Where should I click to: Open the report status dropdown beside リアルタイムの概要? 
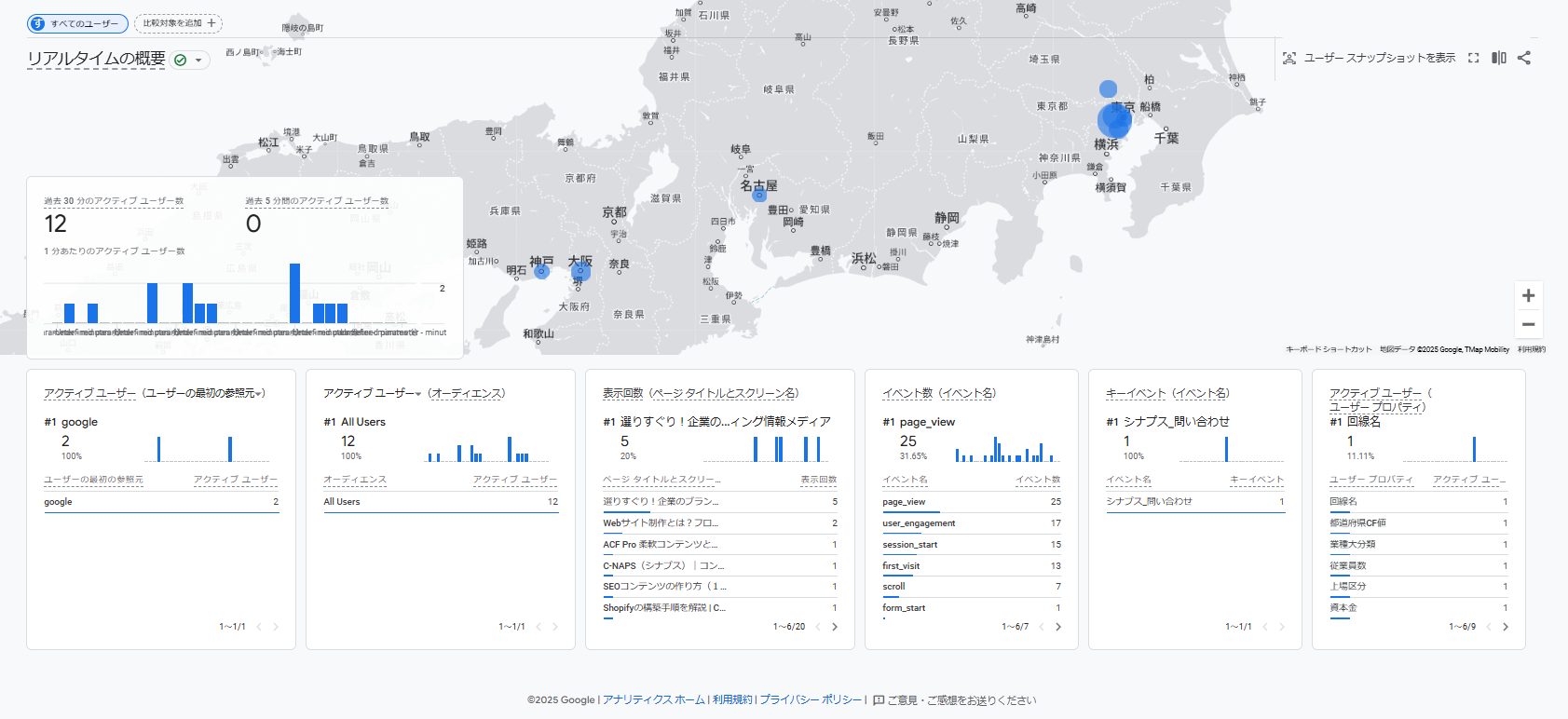(x=190, y=60)
